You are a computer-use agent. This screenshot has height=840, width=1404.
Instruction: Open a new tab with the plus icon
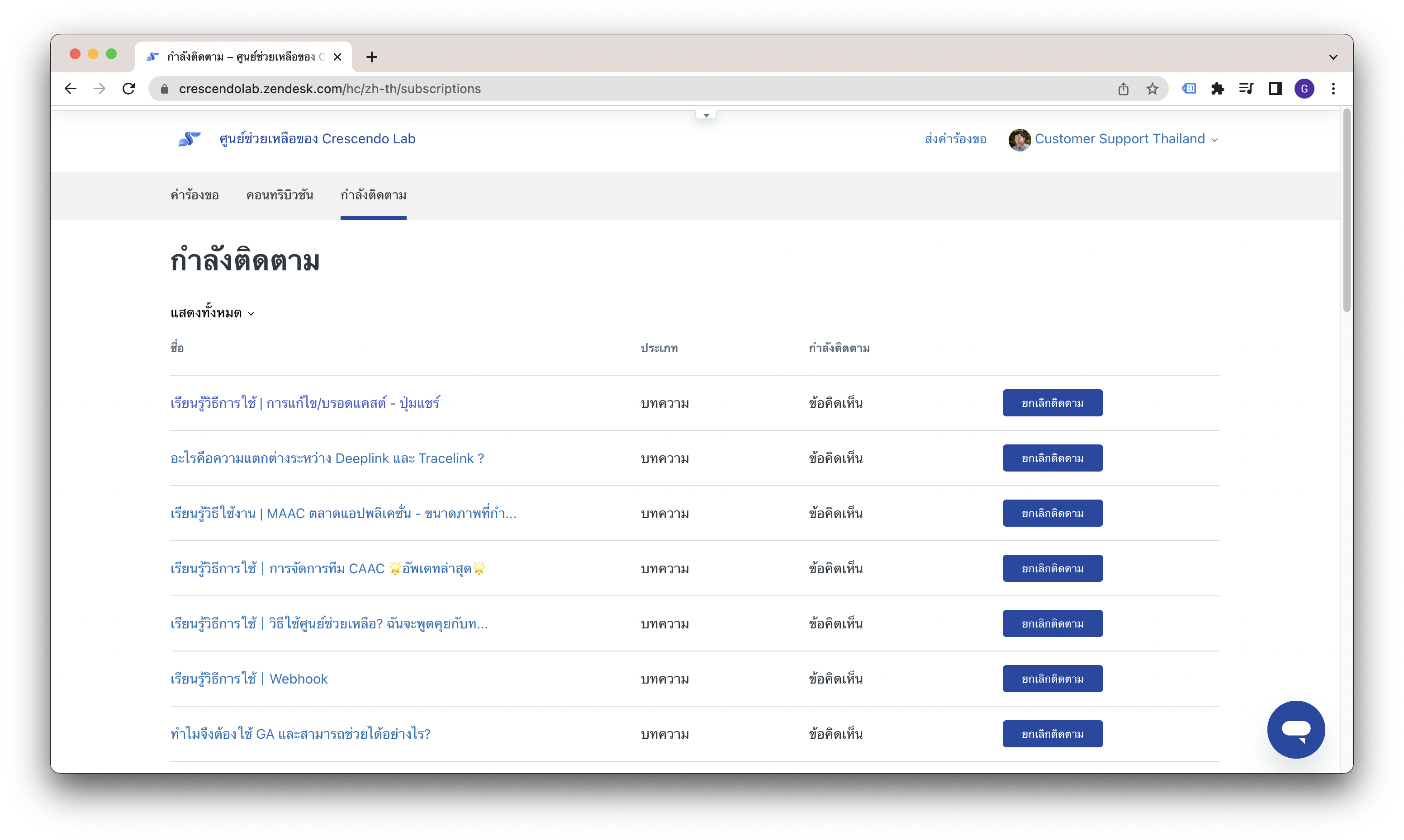[x=371, y=57]
